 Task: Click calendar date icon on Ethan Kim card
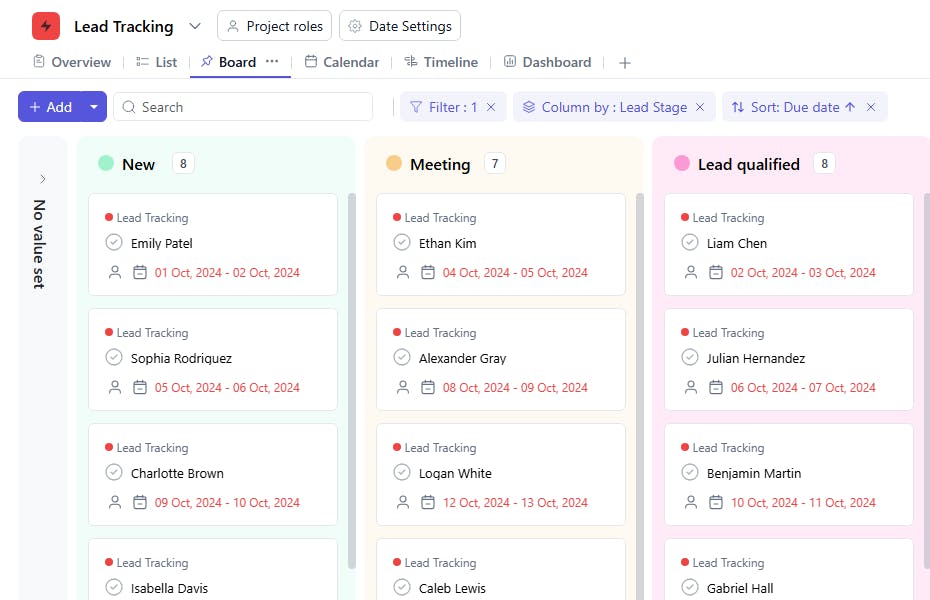coord(428,272)
